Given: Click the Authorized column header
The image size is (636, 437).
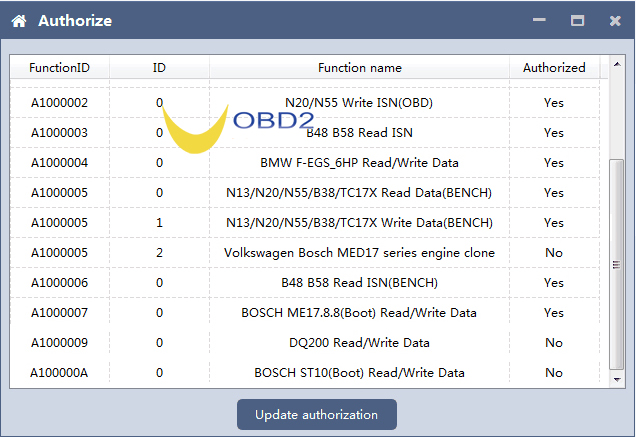Looking at the screenshot, I should click(554, 68).
